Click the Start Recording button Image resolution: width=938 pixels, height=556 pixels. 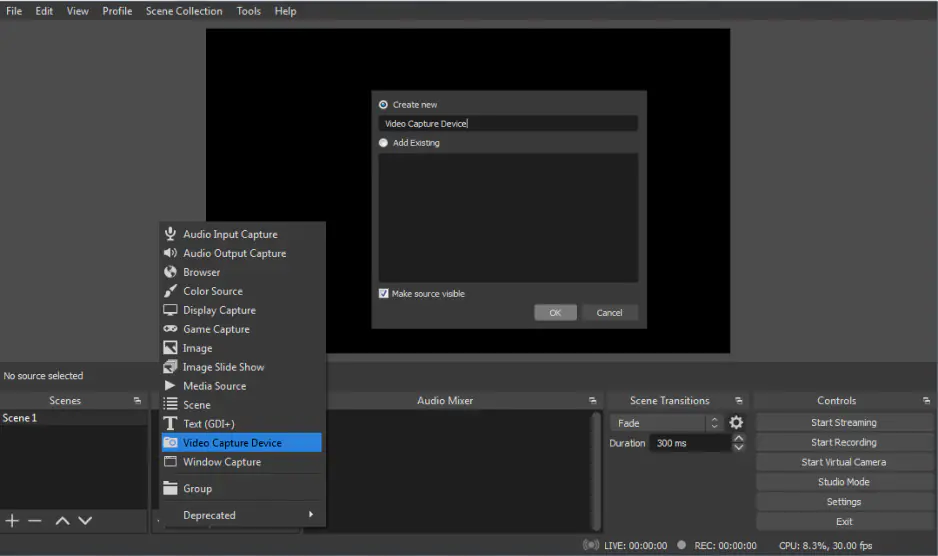pos(843,442)
